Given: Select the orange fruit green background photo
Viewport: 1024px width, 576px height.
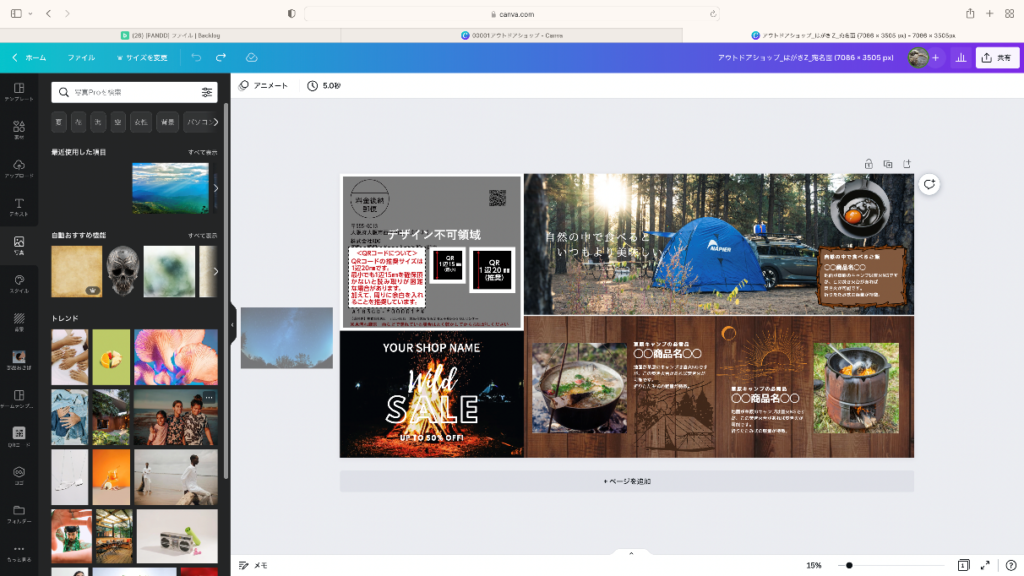Looking at the screenshot, I should tap(111, 357).
